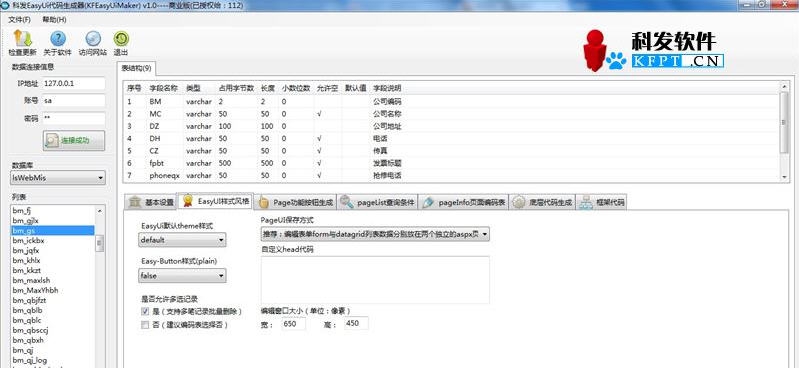Select bm_qblb in the table list

tap(52, 310)
